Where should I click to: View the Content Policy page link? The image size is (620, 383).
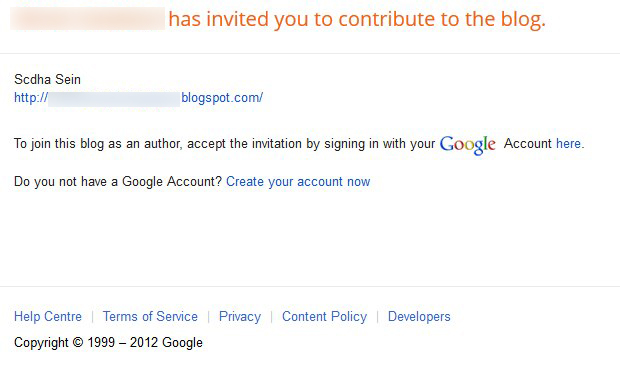[325, 317]
